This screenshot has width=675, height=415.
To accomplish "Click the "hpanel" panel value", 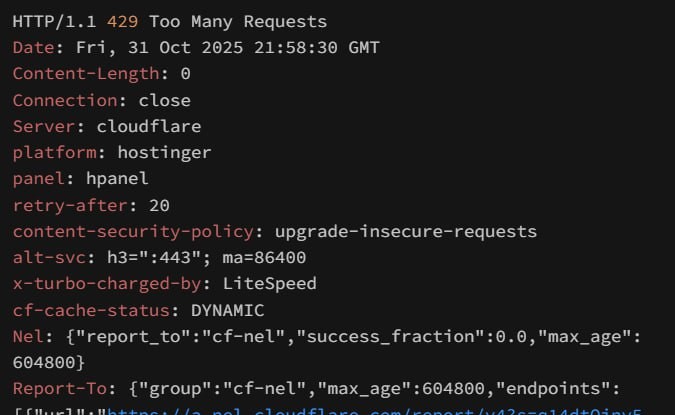I will (117, 179).
